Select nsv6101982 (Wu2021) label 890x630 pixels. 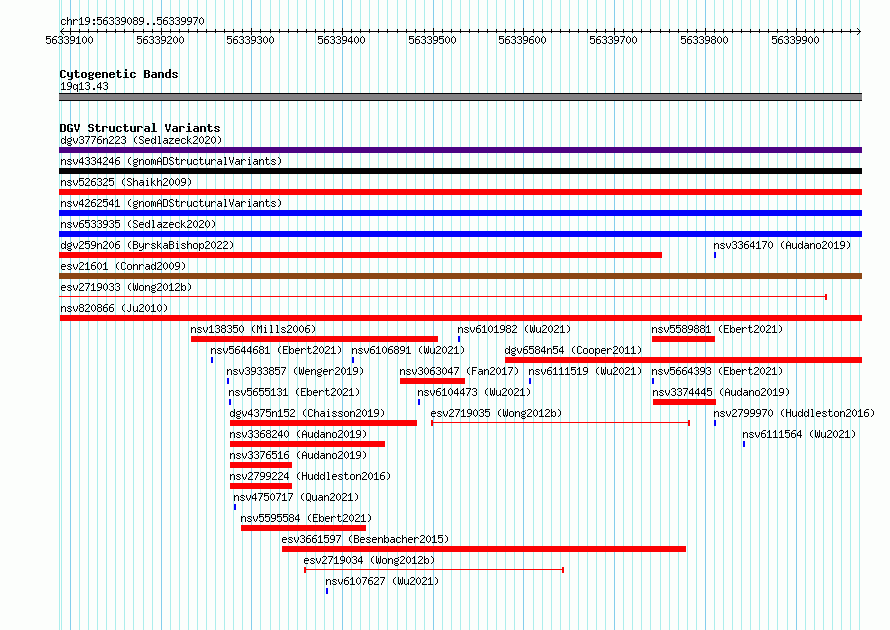tap(514, 329)
